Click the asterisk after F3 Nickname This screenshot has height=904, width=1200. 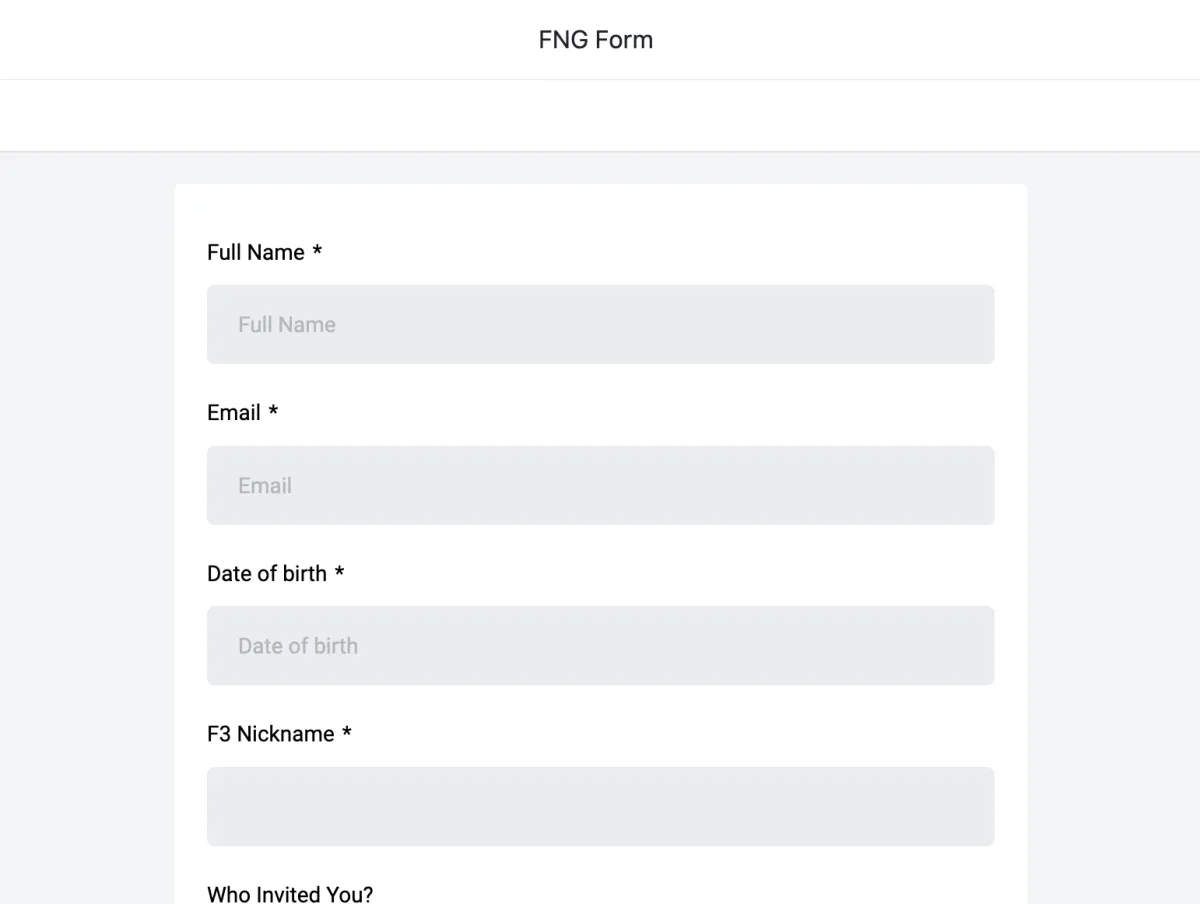(347, 735)
